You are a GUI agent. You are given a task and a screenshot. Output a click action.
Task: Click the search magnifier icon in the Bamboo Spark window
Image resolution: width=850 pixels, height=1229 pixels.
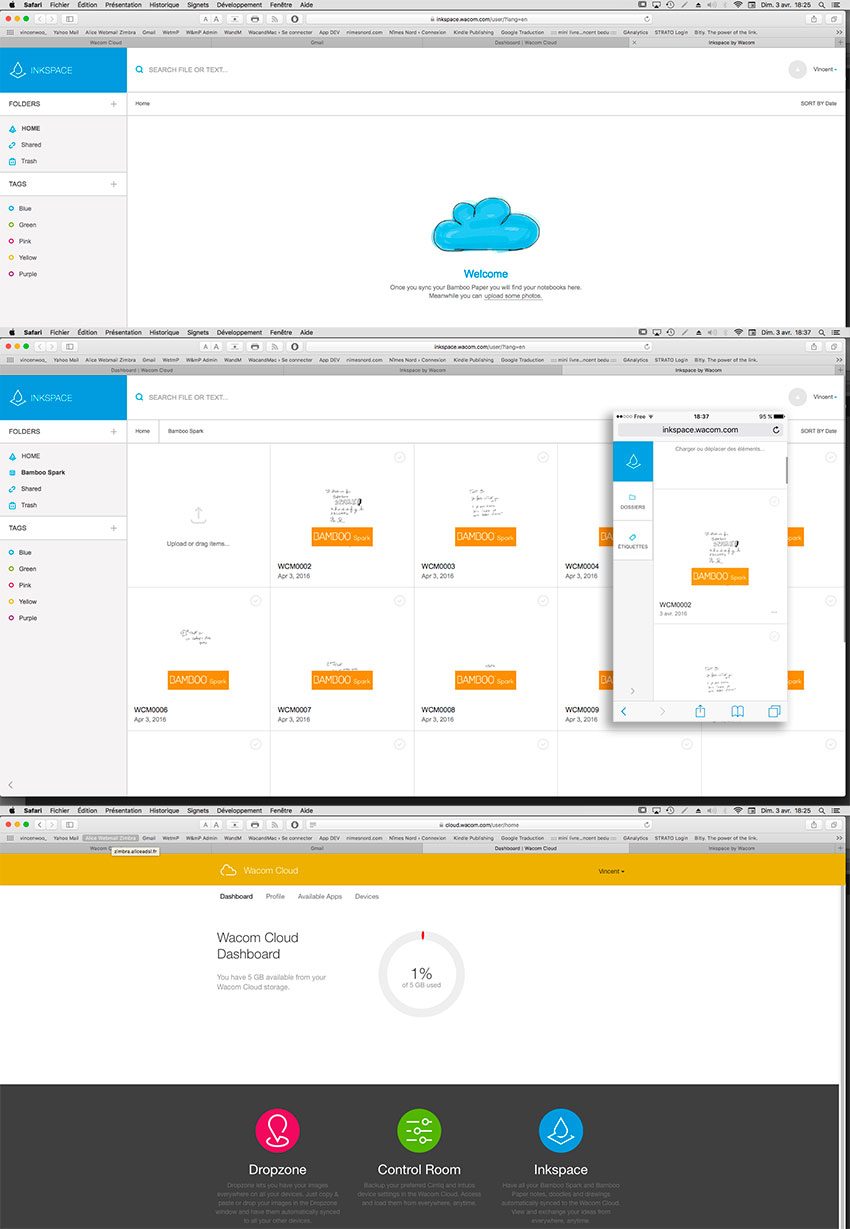[139, 398]
